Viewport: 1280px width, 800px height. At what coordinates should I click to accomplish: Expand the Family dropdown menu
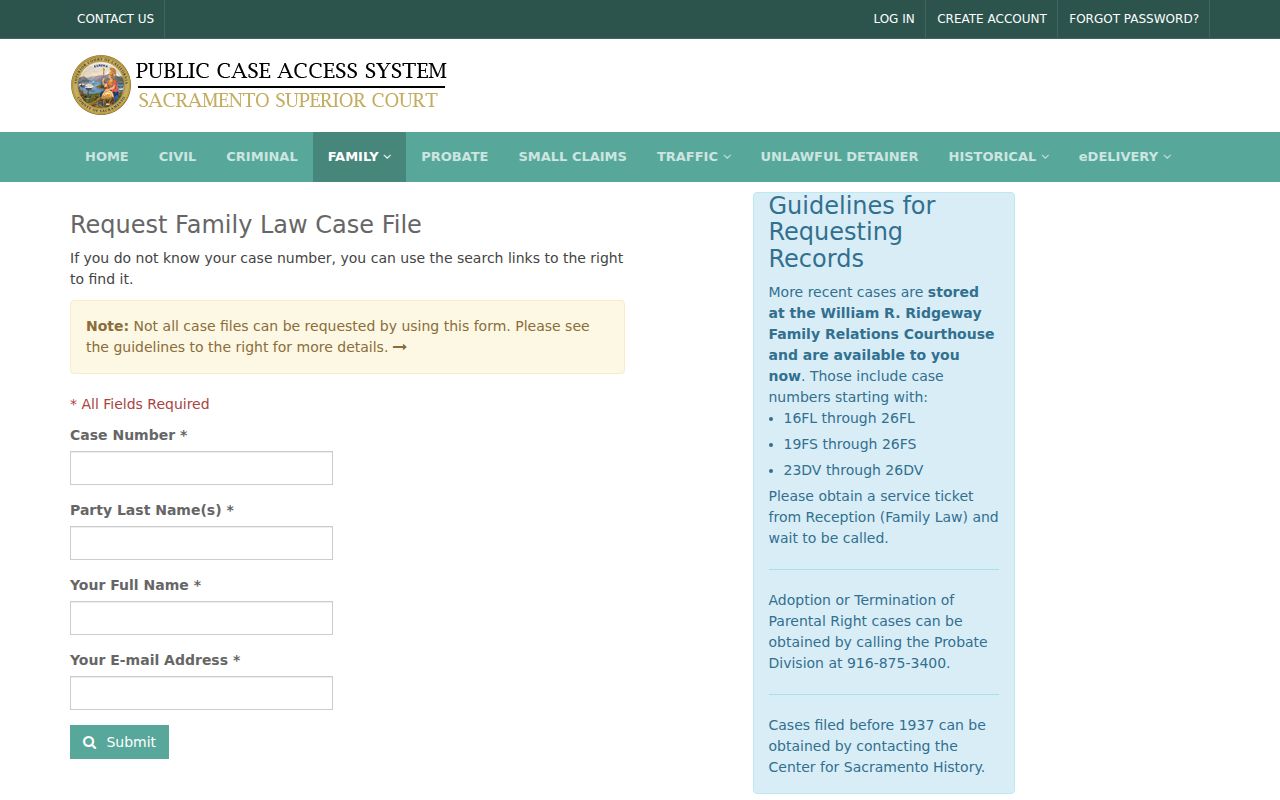point(359,157)
